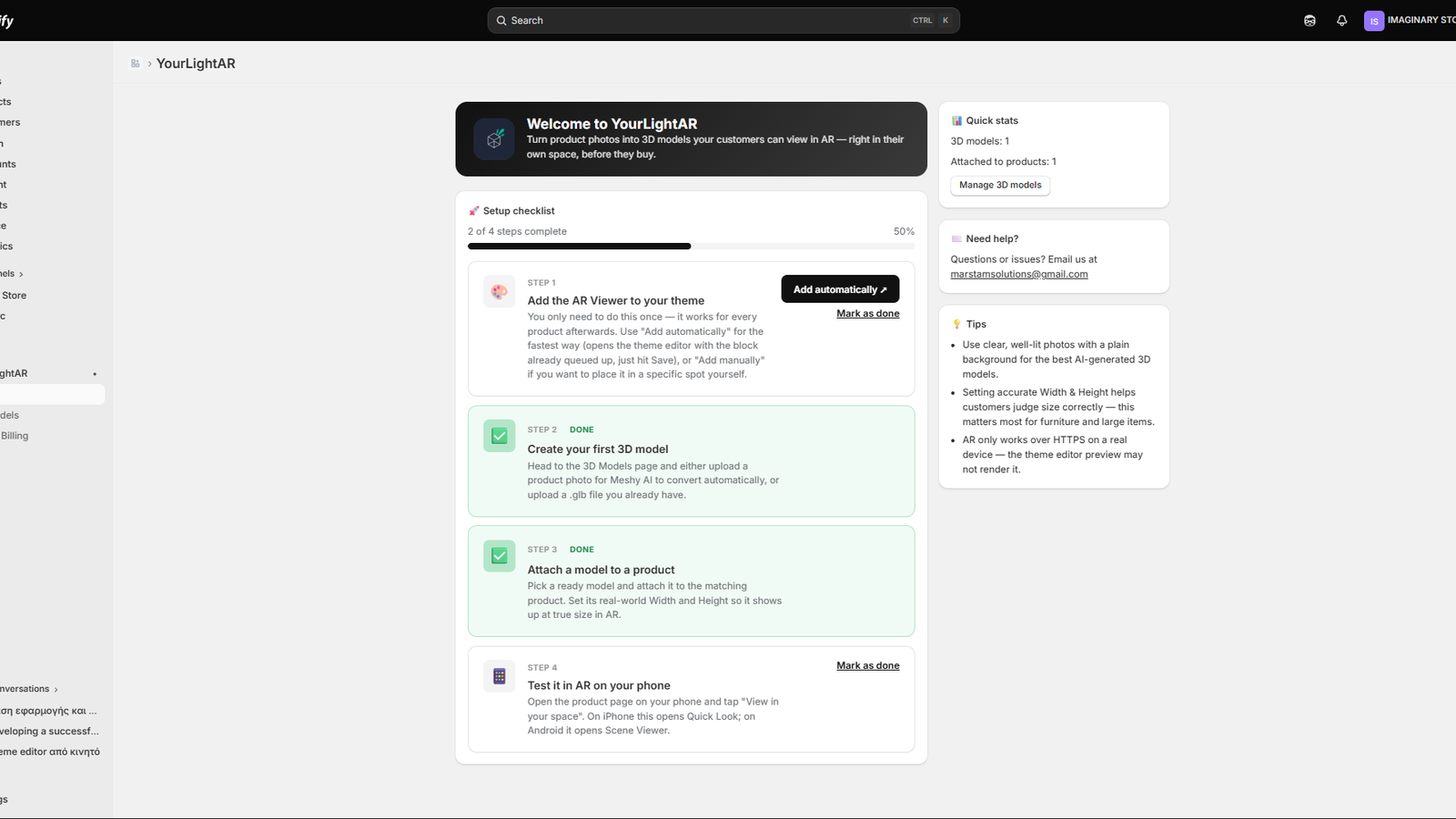Click the Manage 3D models button
Screen dimensions: 1456x819
click(x=1000, y=185)
